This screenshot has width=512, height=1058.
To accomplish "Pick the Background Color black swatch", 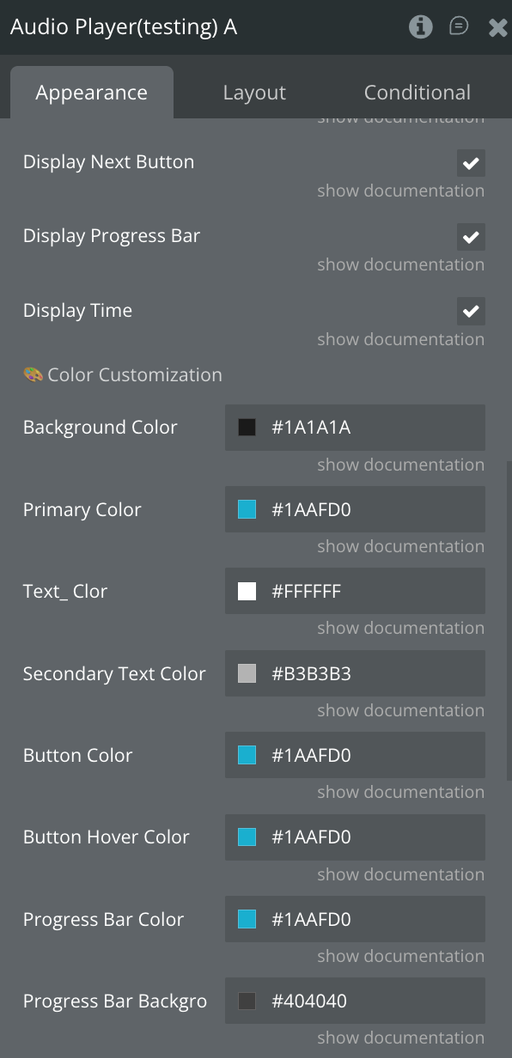I will (247, 427).
